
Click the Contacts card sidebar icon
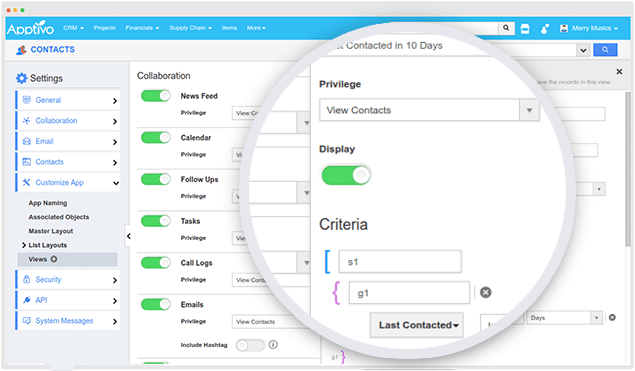click(27, 162)
